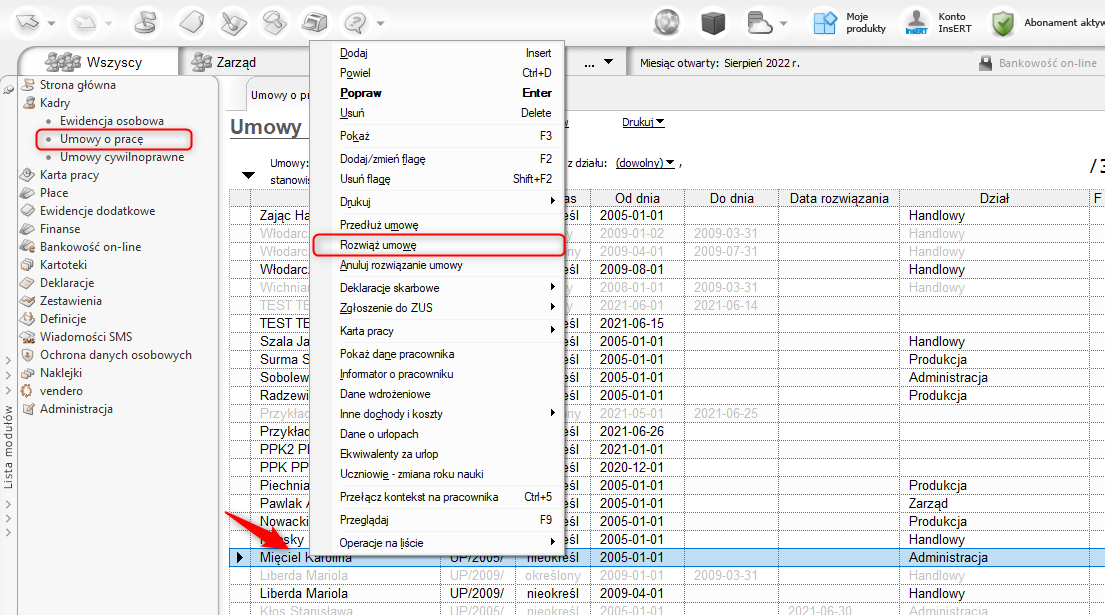The height and width of the screenshot is (615, 1105).
Task: Open Umowy cywilnoprawne in sidebar
Action: [x=122, y=157]
